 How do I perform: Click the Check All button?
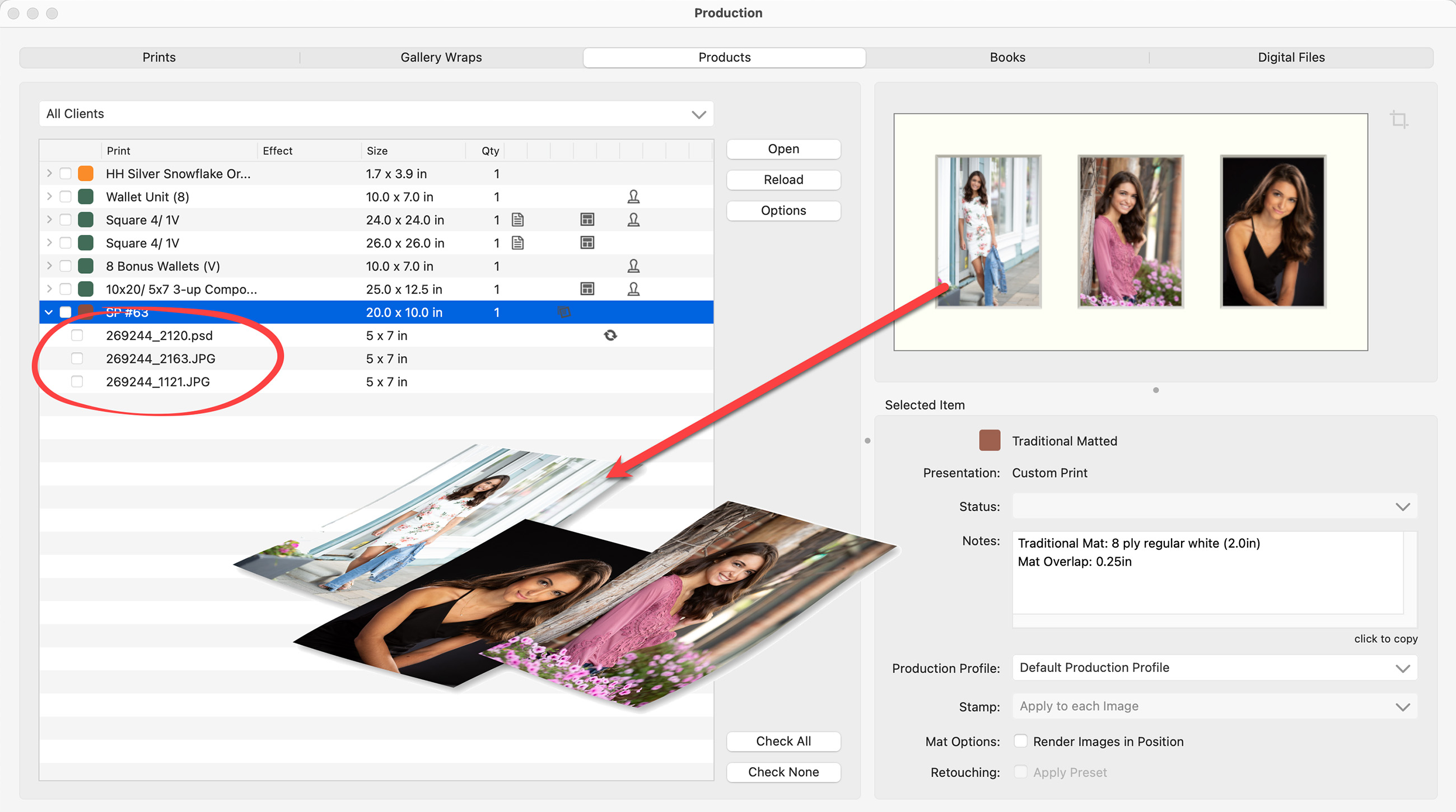click(x=783, y=741)
